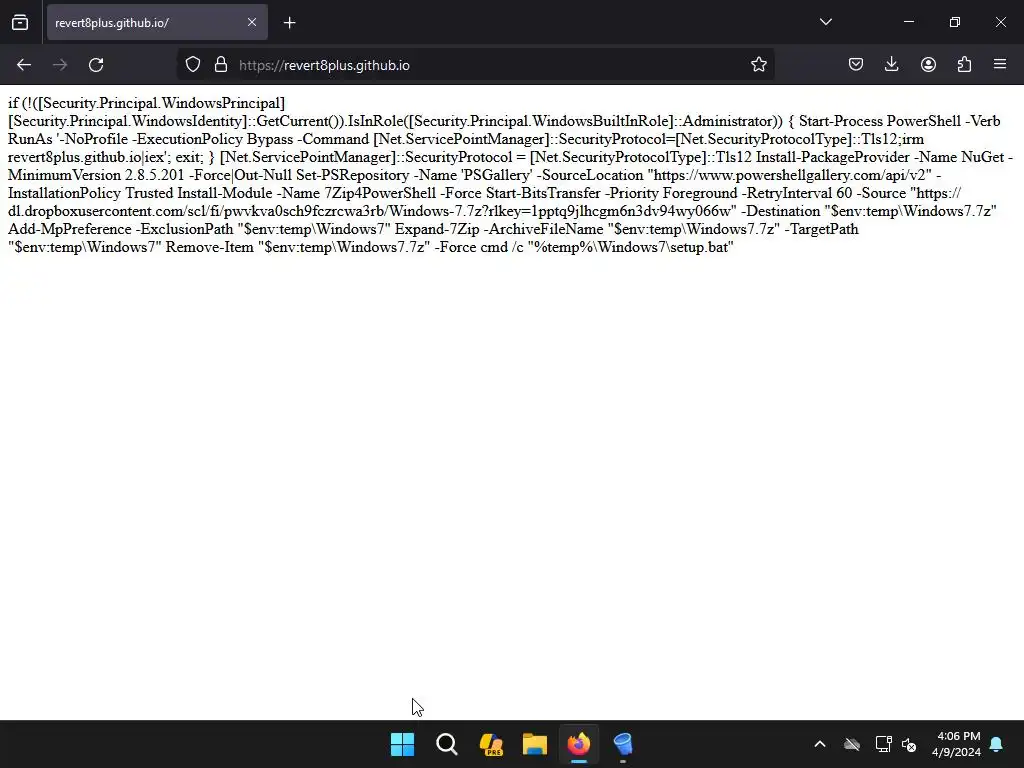Click the 'Start-BitsTransfer' text in script
1024x768 pixels.
(543, 193)
